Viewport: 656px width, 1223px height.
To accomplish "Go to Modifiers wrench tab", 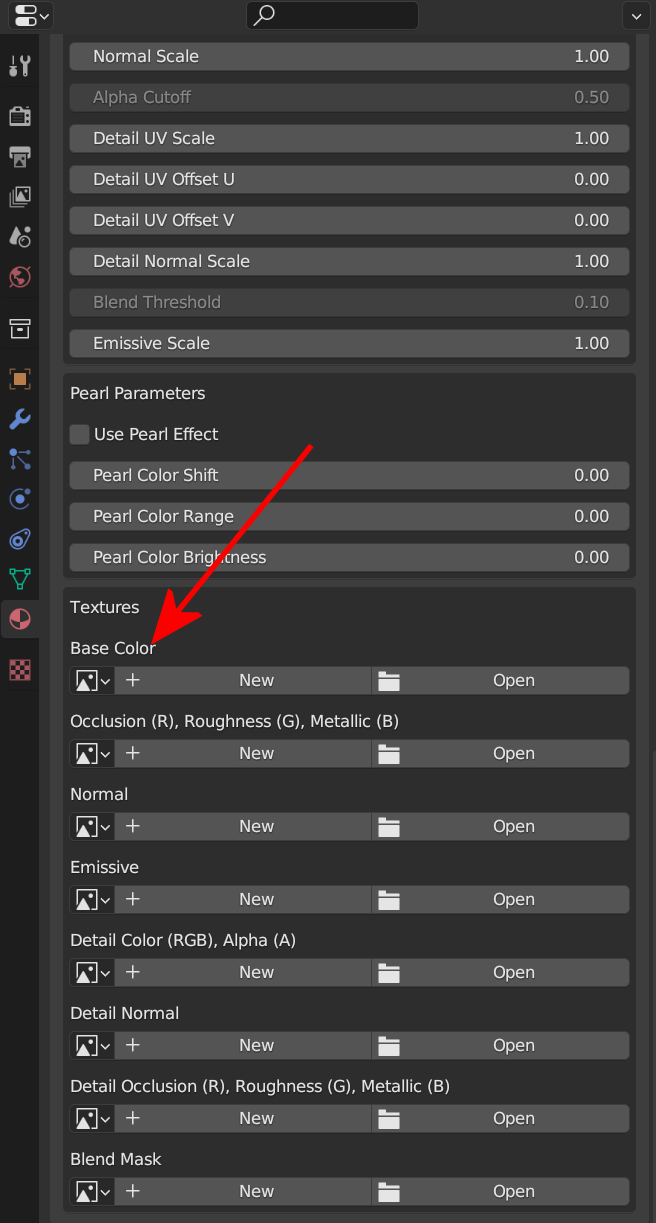I will click(x=19, y=419).
